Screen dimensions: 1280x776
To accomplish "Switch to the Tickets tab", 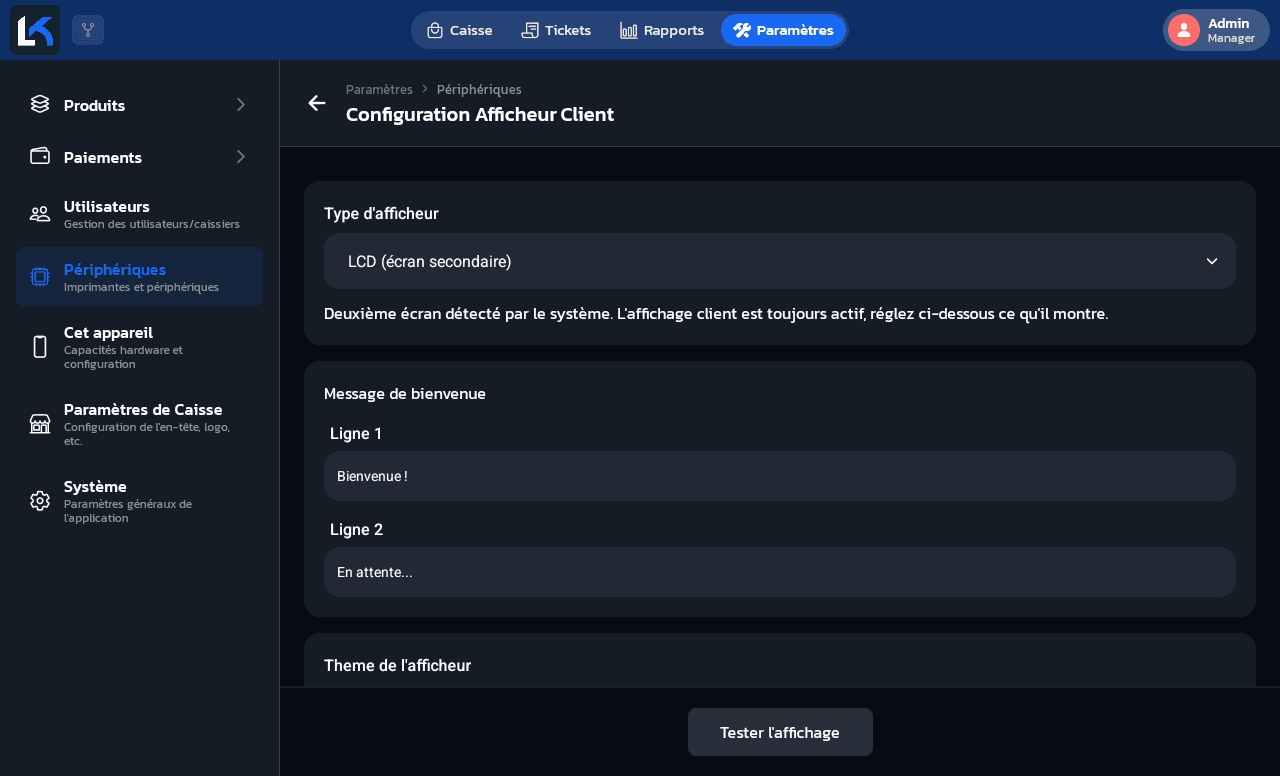I will [x=556, y=30].
